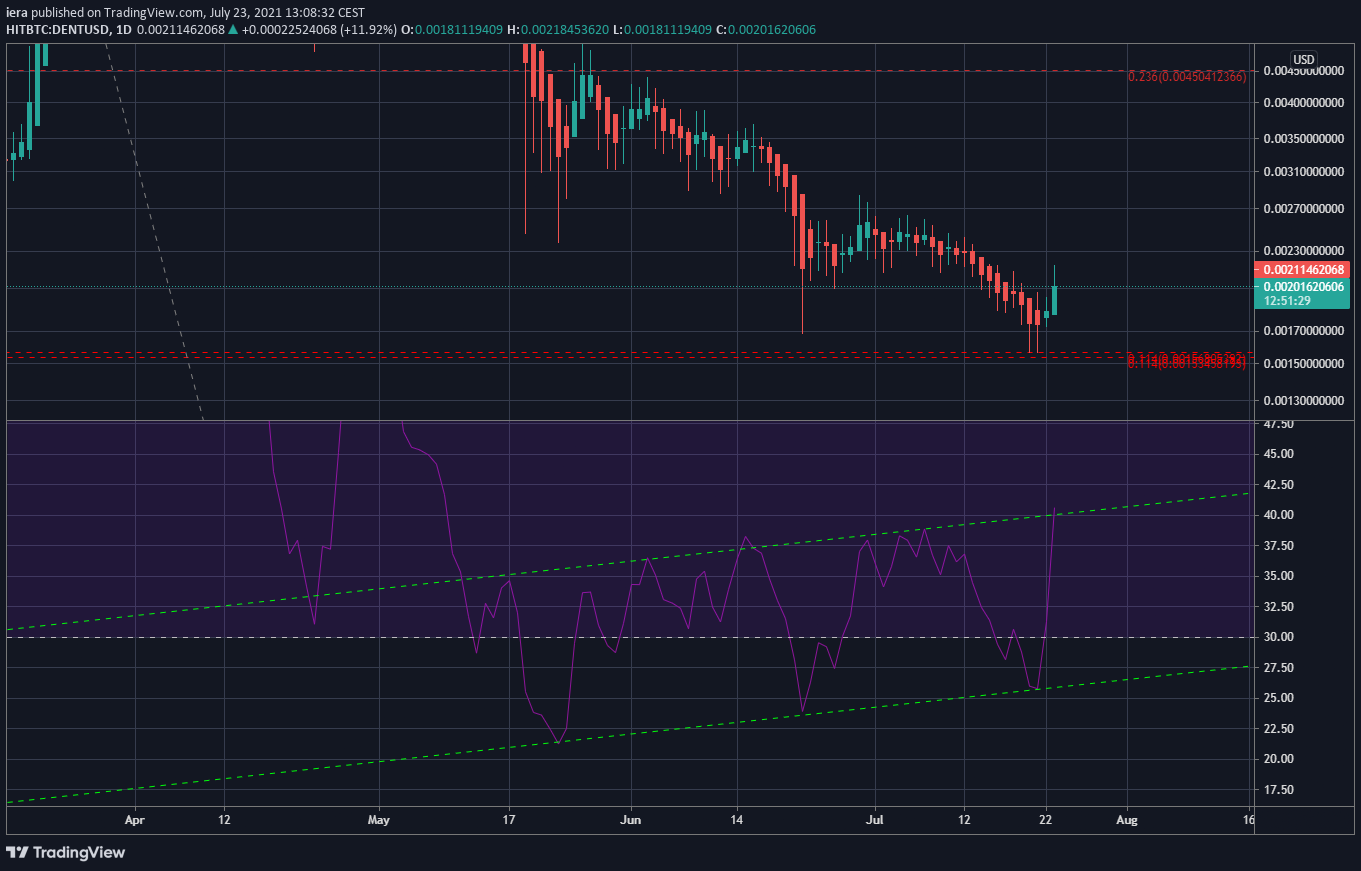The image size is (1361, 871).
Task: Click the 17 date label on the time axis
Action: [510, 820]
